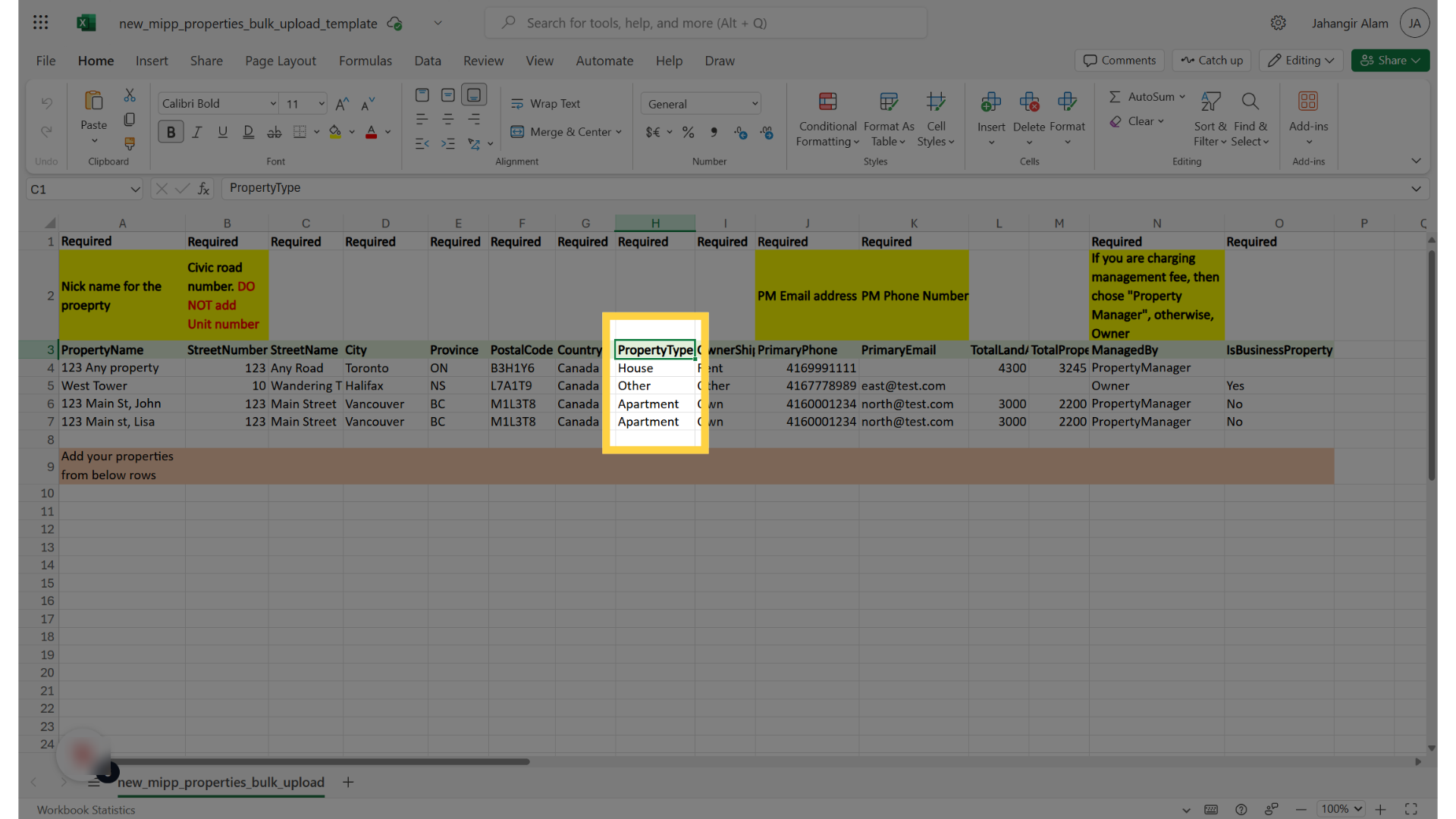This screenshot has height=819, width=1456.
Task: Select the Bold formatting icon
Action: 170,131
